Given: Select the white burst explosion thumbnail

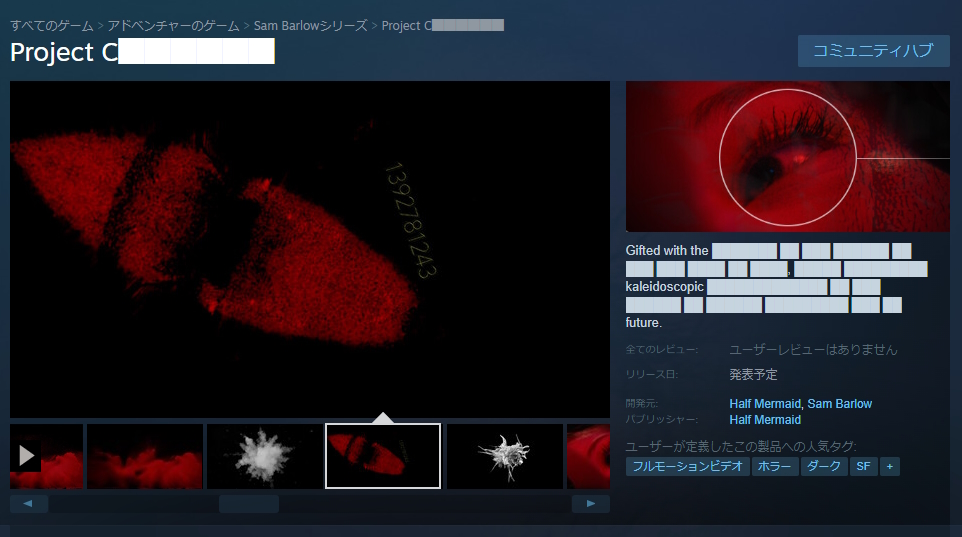Looking at the screenshot, I should click(x=264, y=456).
